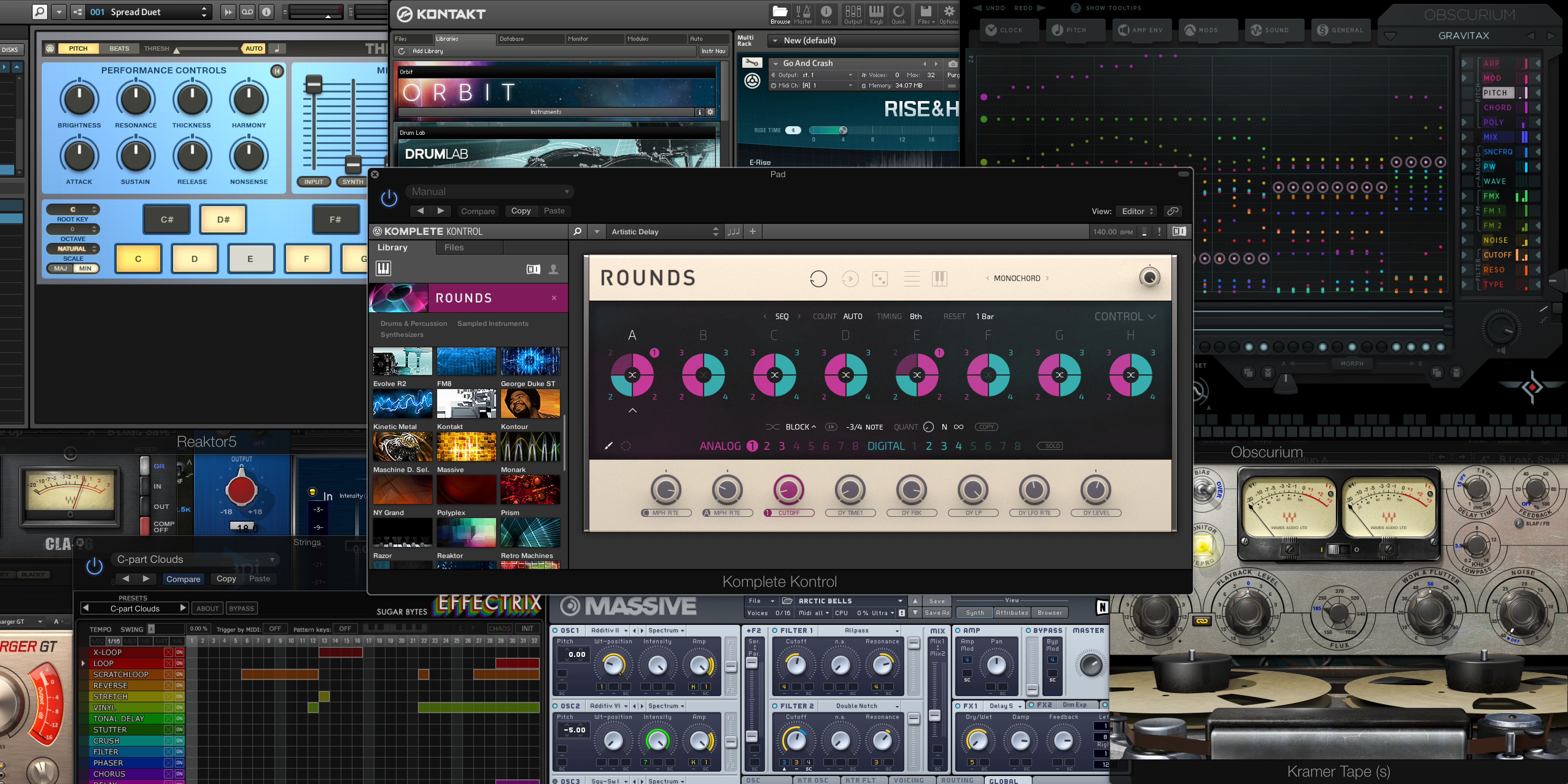This screenshot has width=1568, height=784.
Task: Open the Manual preset dropdown
Action: coord(489,191)
